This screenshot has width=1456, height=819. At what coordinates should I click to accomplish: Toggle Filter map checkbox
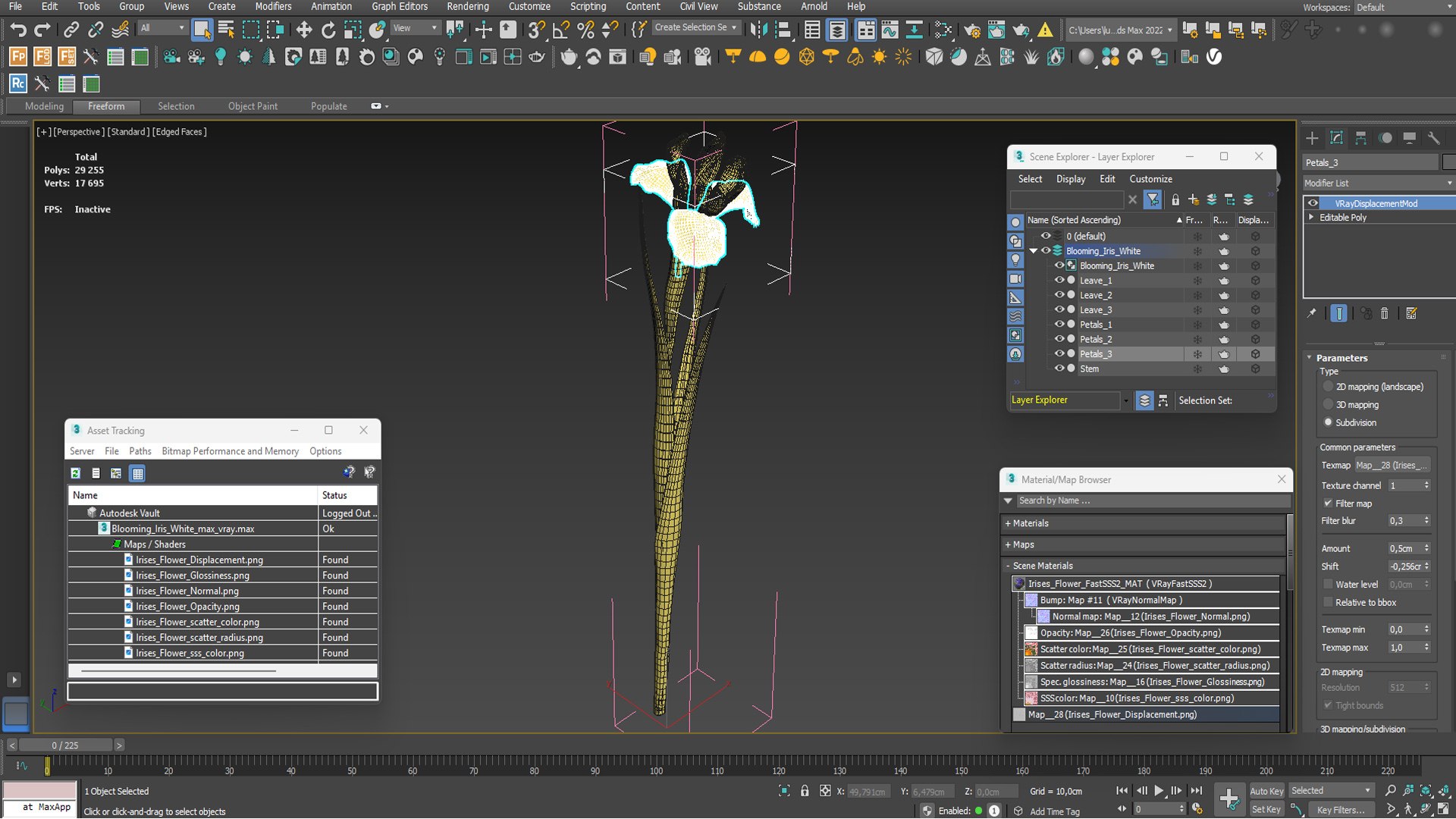tap(1328, 504)
